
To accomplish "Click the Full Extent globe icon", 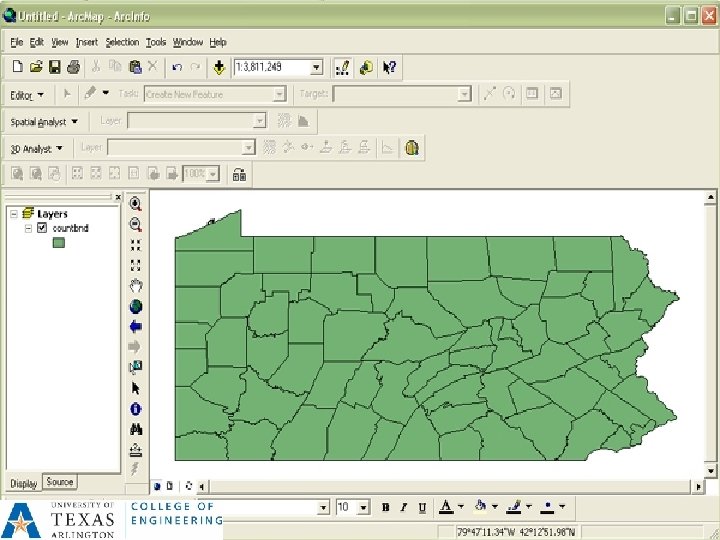I will (135, 306).
